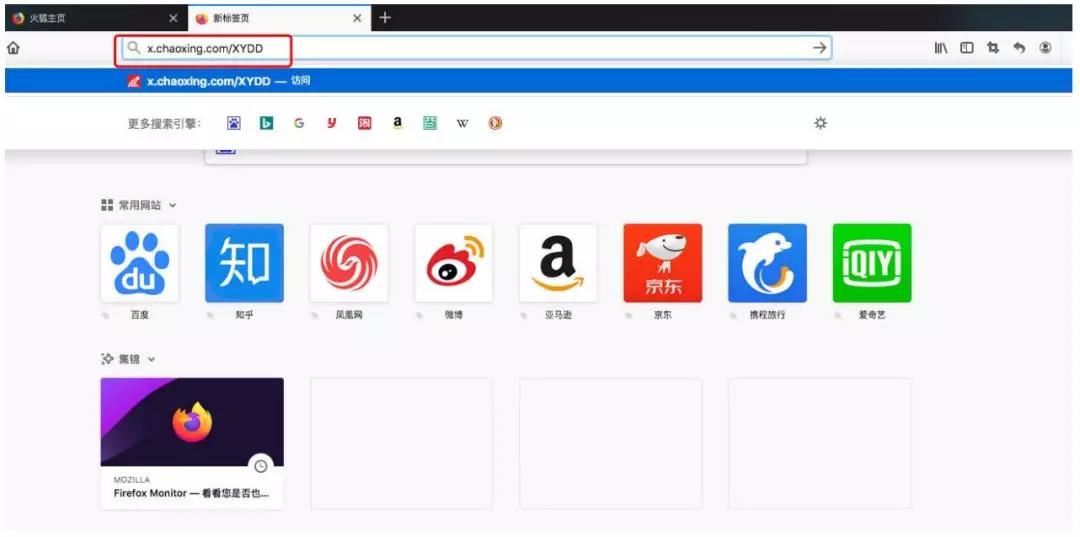The image size is (1080, 537).
Task: Search with the Baidu paw engine icon
Action: click(234, 123)
